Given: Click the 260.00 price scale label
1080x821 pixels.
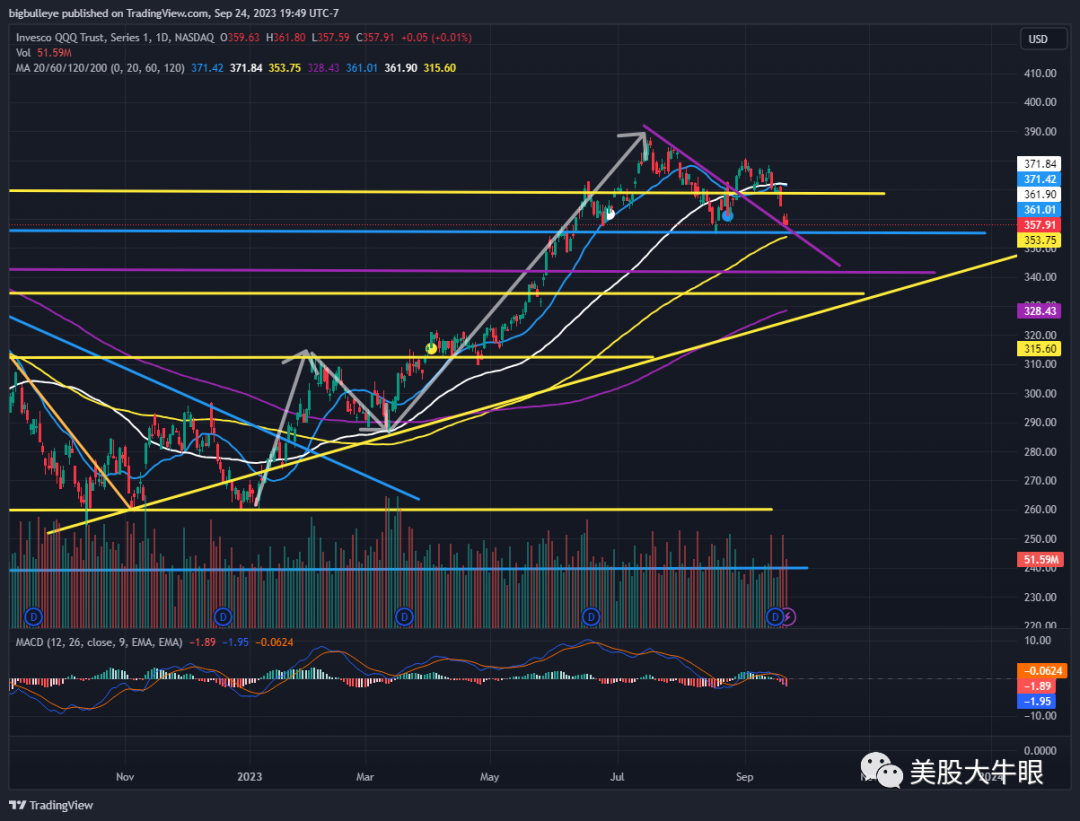Looking at the screenshot, I should click(x=1040, y=510).
